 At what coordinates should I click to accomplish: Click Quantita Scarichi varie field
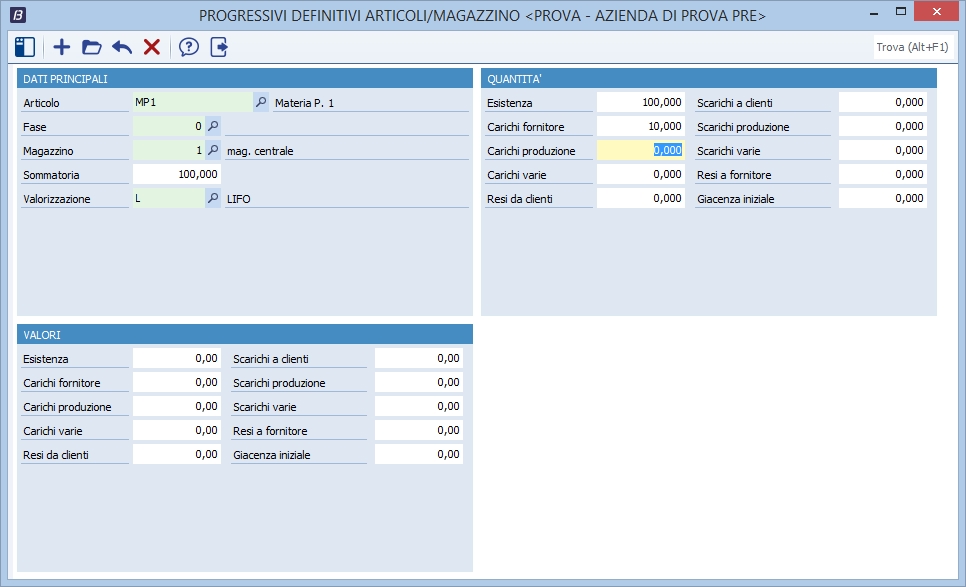pyautogui.click(x=883, y=150)
